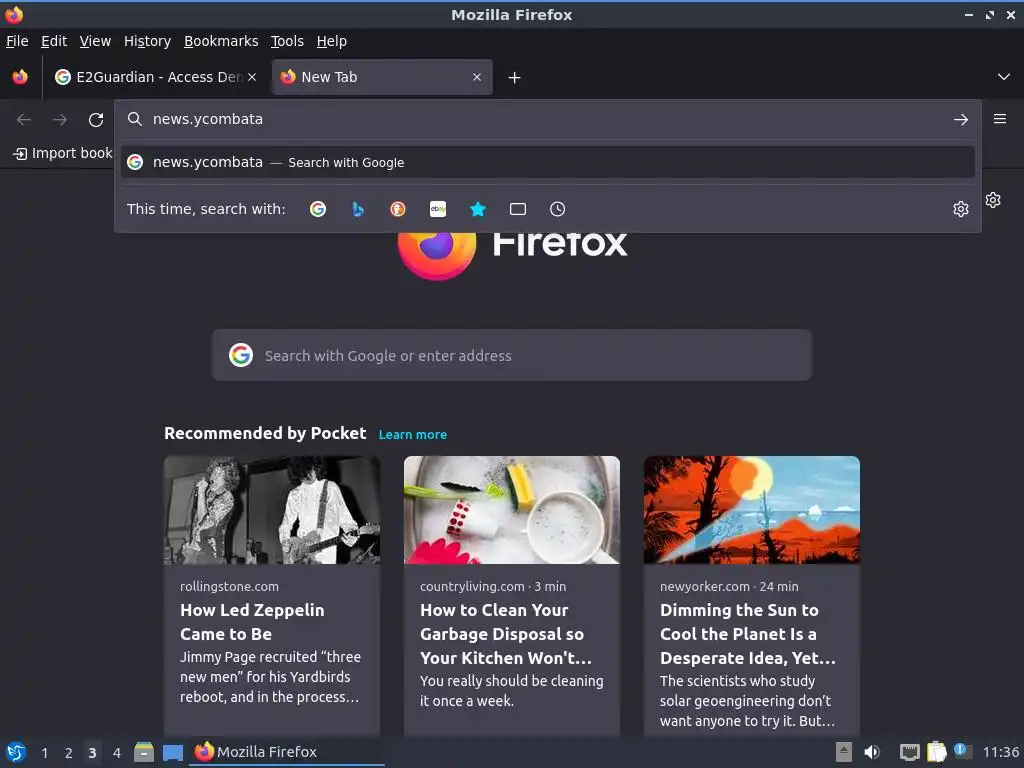Screen dimensions: 1024x768
Task: Switch to workspace 2 in taskbar
Action: click(x=69, y=753)
